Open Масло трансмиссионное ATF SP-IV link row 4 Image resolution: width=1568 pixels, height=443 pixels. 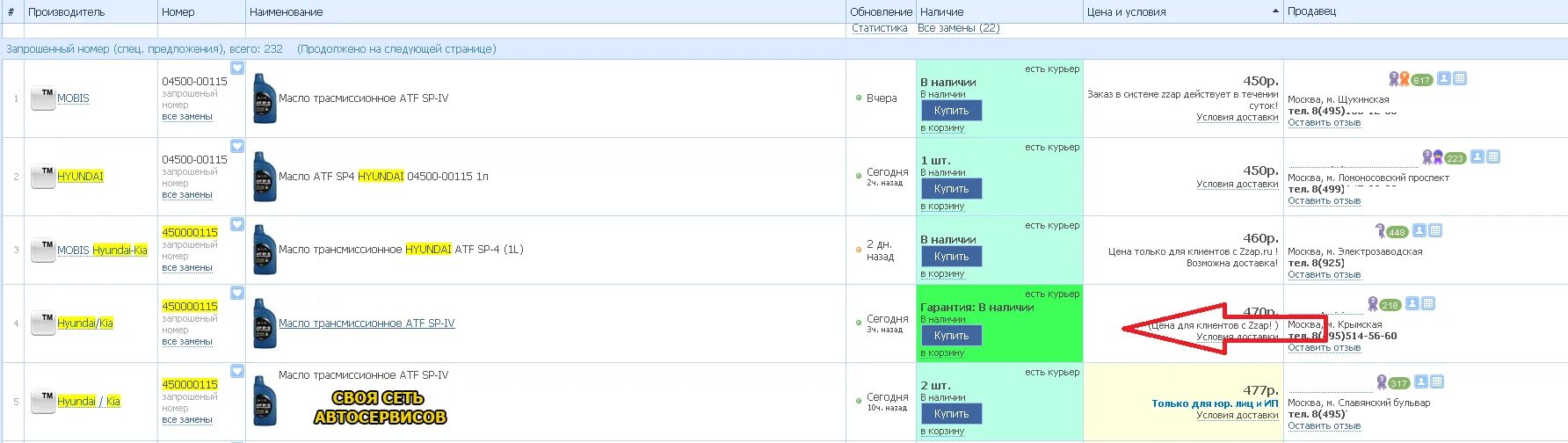click(x=367, y=323)
